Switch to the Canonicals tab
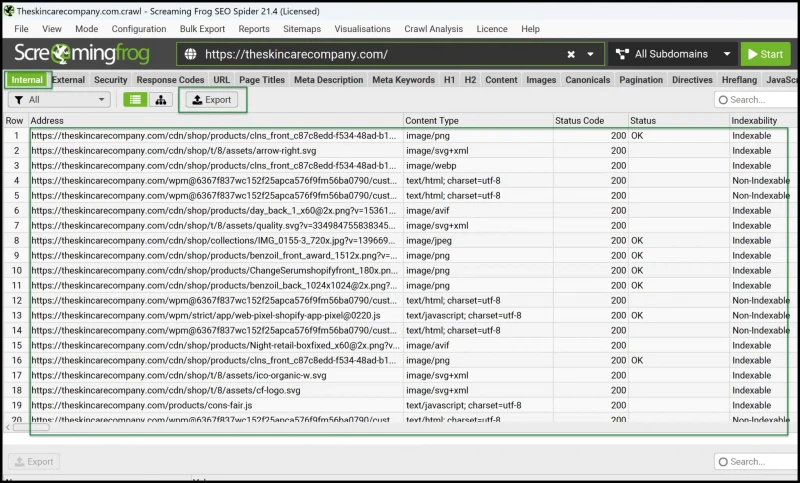 (x=588, y=80)
